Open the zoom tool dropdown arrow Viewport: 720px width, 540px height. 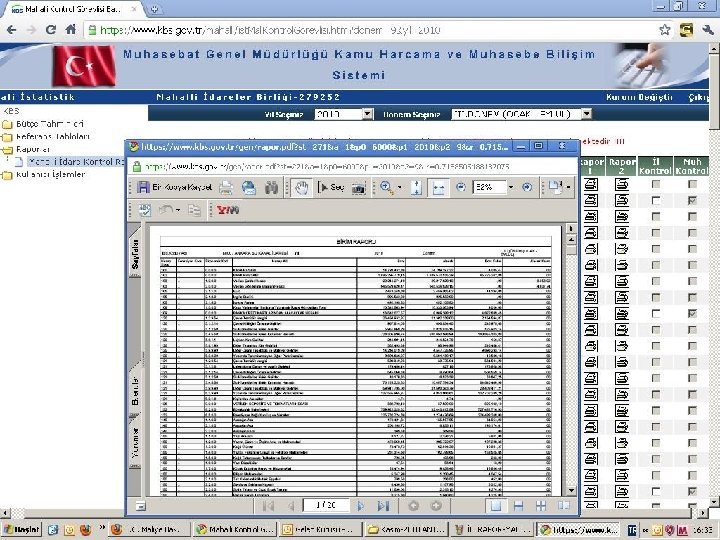(x=399, y=187)
